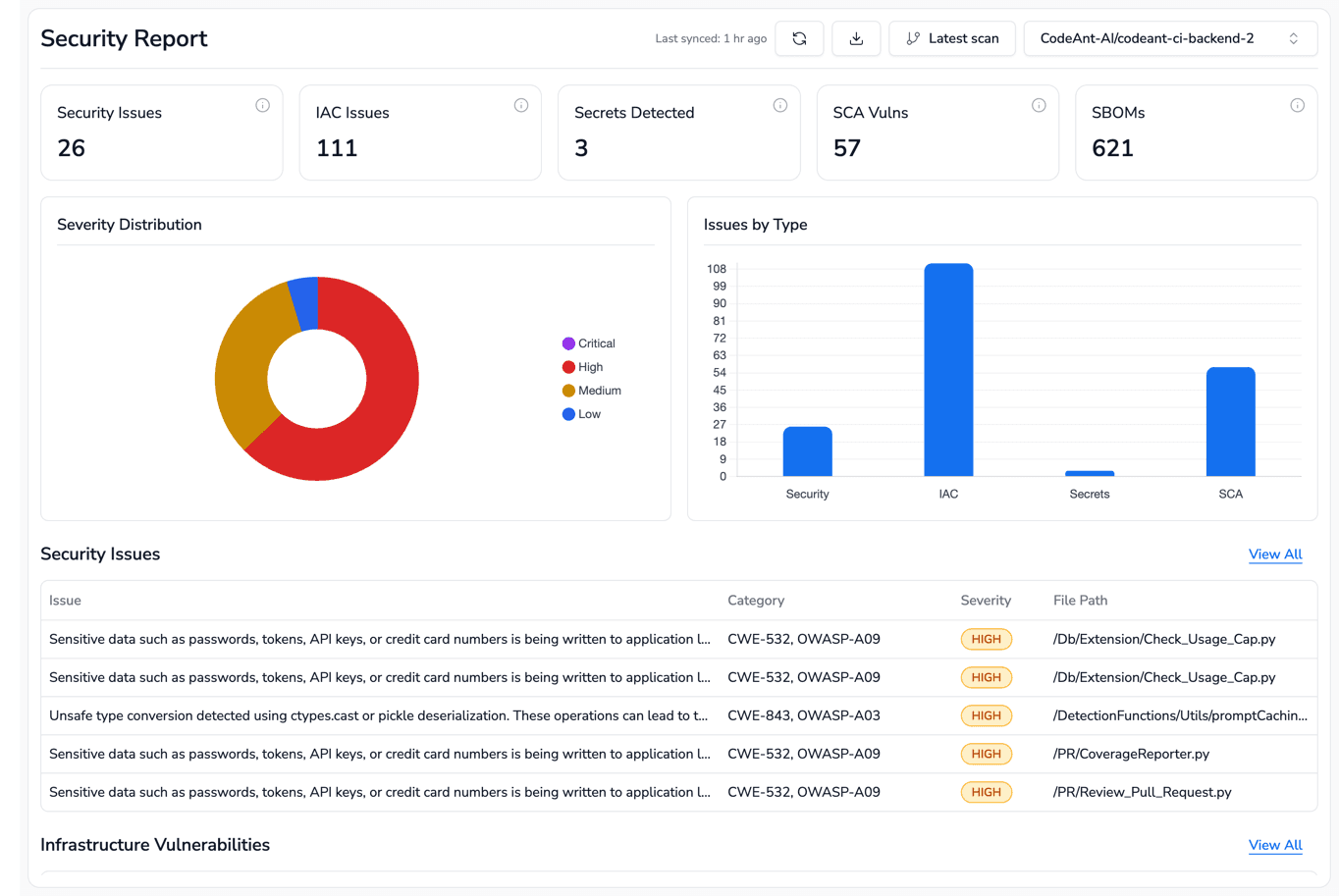
Task: Select the /DetectionFunctions/Utils/promptCachin... file path
Action: (x=1180, y=715)
